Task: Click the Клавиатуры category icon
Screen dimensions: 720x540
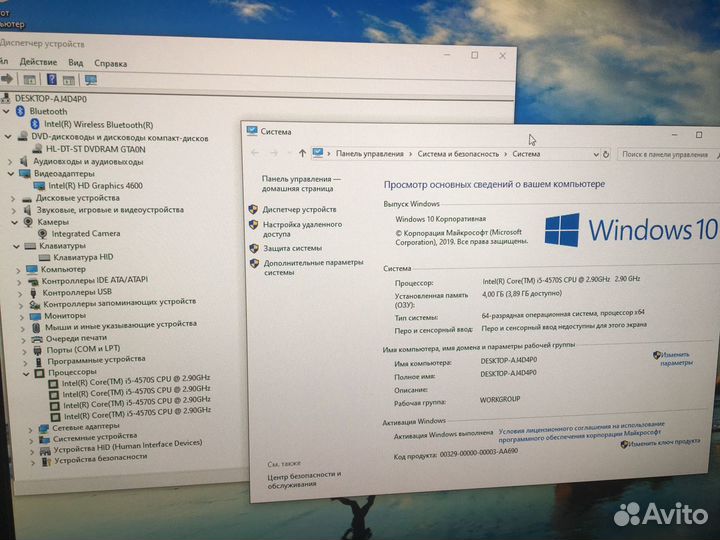Action: pos(30,246)
